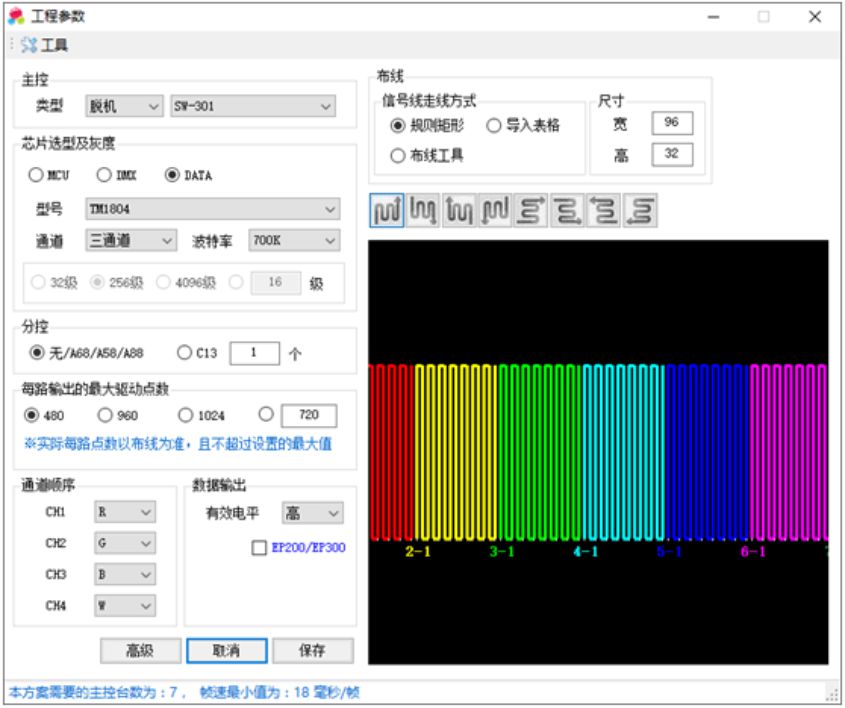Open chip model dropdown TM1804
Viewport: 845px width, 708px height.
tap(212, 209)
